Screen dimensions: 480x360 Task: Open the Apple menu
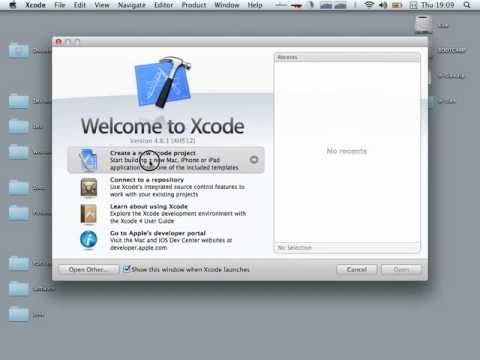point(12,5)
